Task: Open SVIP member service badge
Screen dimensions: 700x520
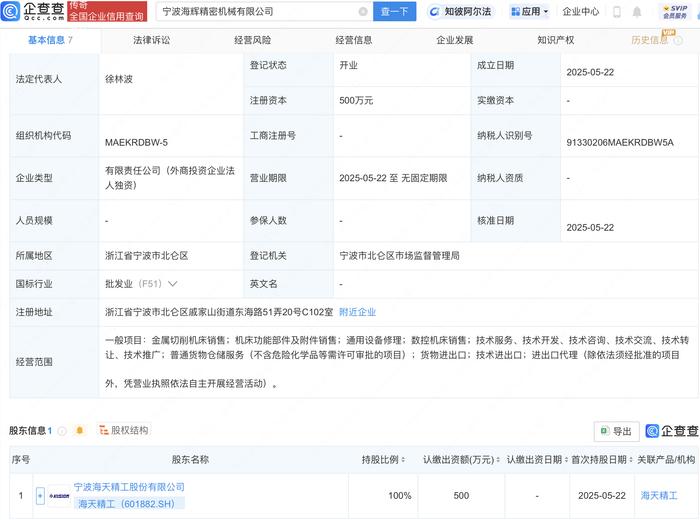Action: click(x=675, y=12)
